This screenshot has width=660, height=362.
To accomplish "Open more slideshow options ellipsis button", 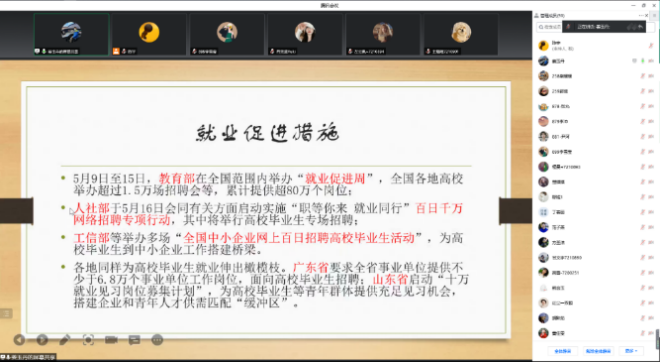I will pyautogui.click(x=157, y=340).
